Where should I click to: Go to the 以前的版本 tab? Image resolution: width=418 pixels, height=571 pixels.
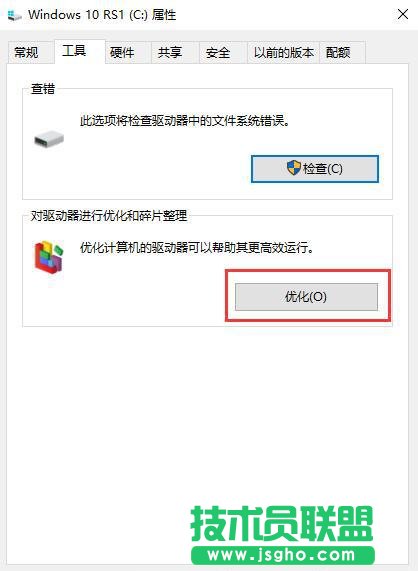284,52
